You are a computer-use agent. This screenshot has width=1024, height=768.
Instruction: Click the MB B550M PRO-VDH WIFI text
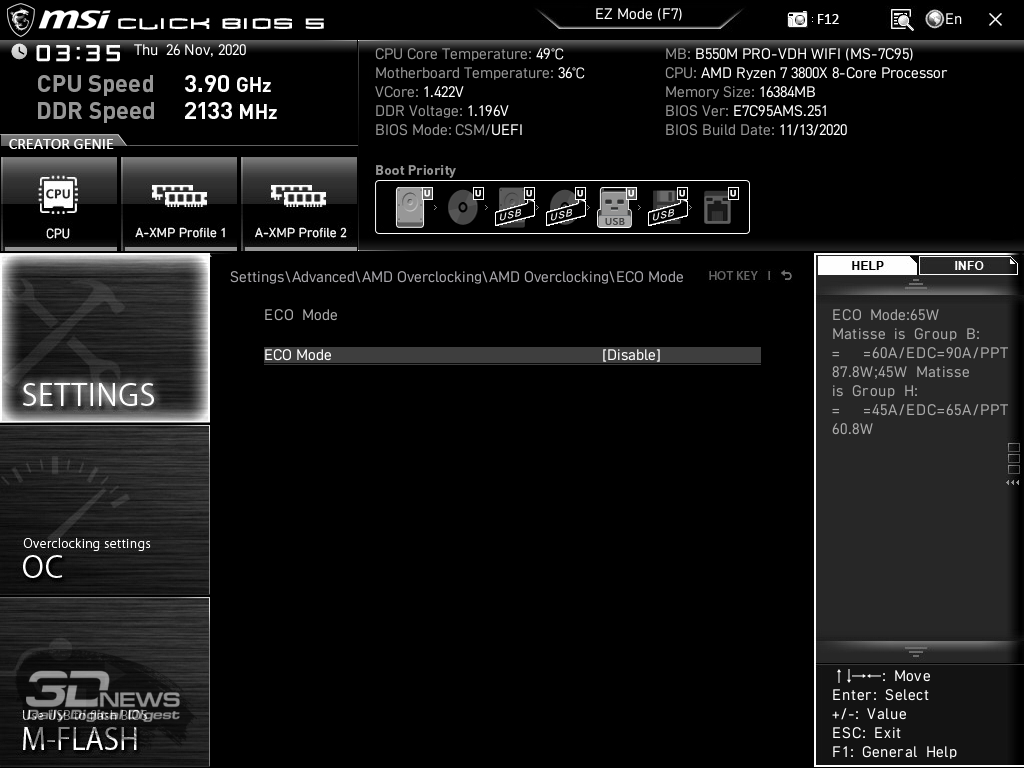pyautogui.click(x=789, y=54)
